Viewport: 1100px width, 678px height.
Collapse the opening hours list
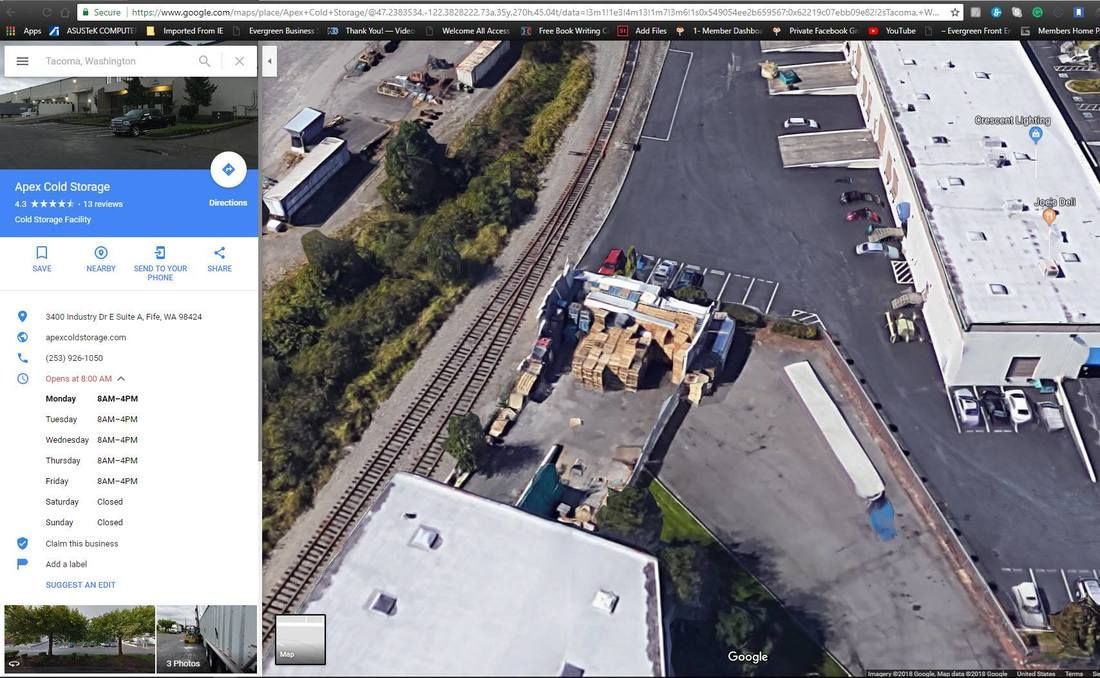tap(121, 378)
